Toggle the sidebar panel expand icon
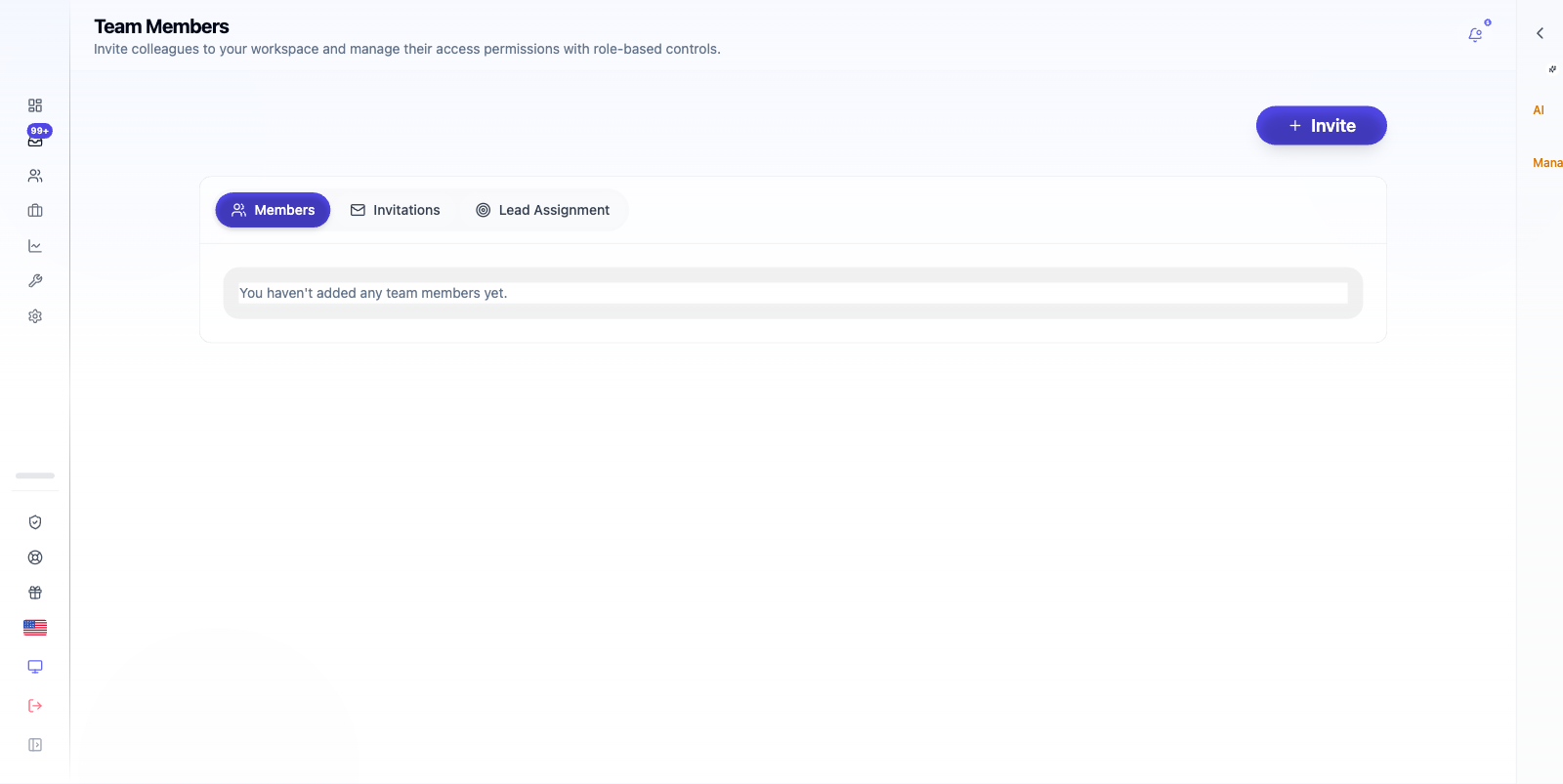The height and width of the screenshot is (784, 1563). click(x=35, y=745)
